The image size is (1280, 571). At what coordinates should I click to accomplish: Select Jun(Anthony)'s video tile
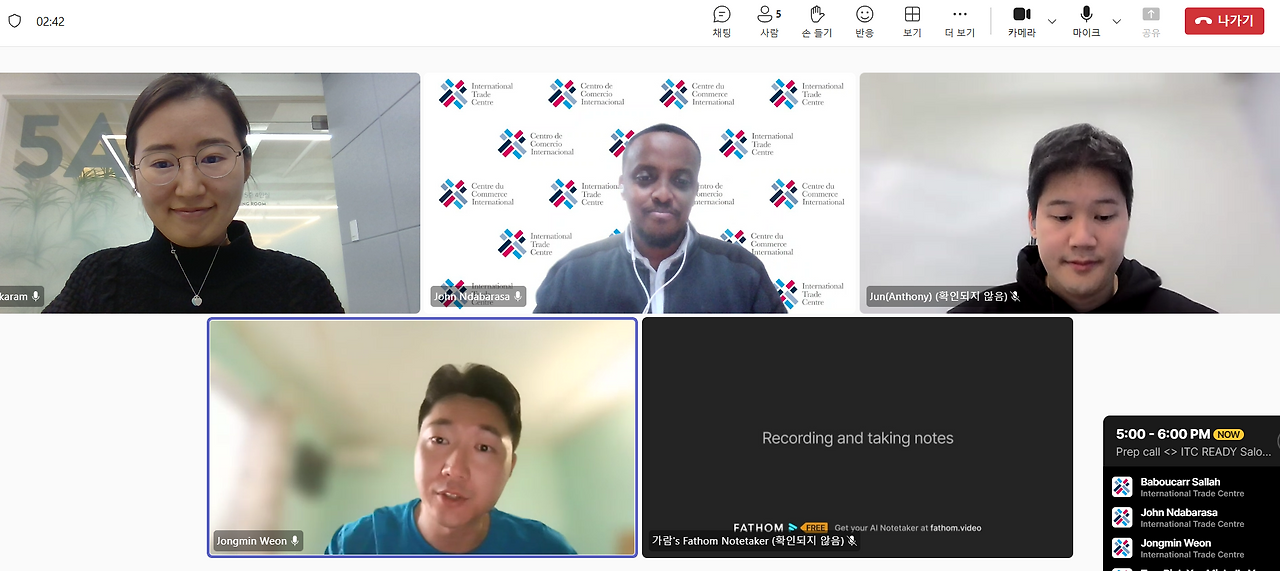pyautogui.click(x=1069, y=193)
